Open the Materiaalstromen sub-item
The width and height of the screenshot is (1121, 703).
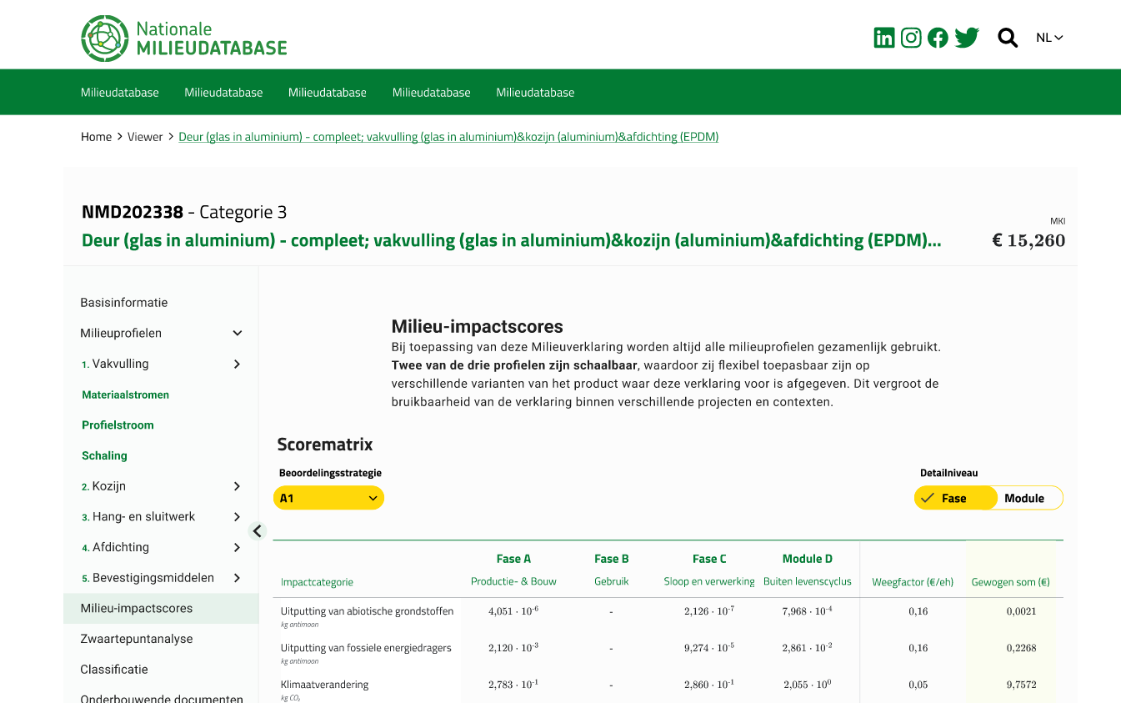pyautogui.click(x=125, y=395)
